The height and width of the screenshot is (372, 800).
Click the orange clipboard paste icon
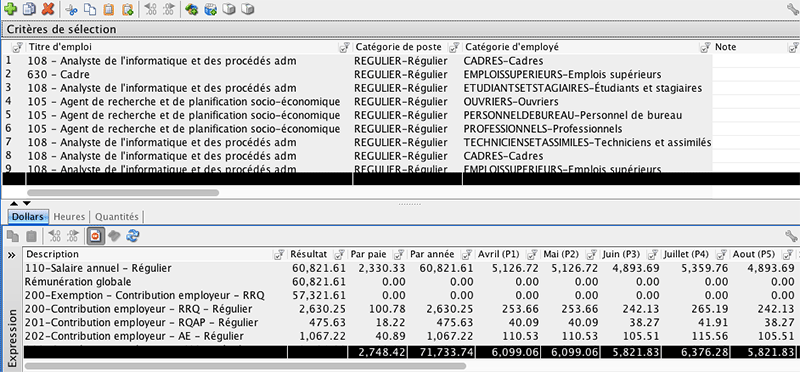[108, 9]
